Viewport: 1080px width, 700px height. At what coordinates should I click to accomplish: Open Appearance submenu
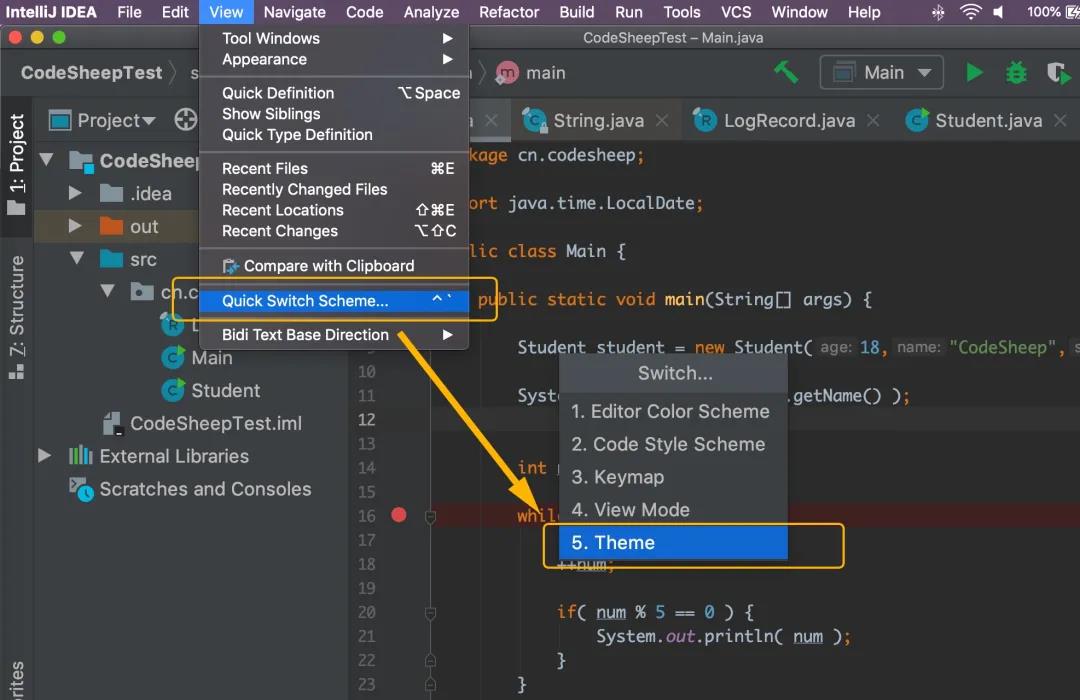click(334, 59)
